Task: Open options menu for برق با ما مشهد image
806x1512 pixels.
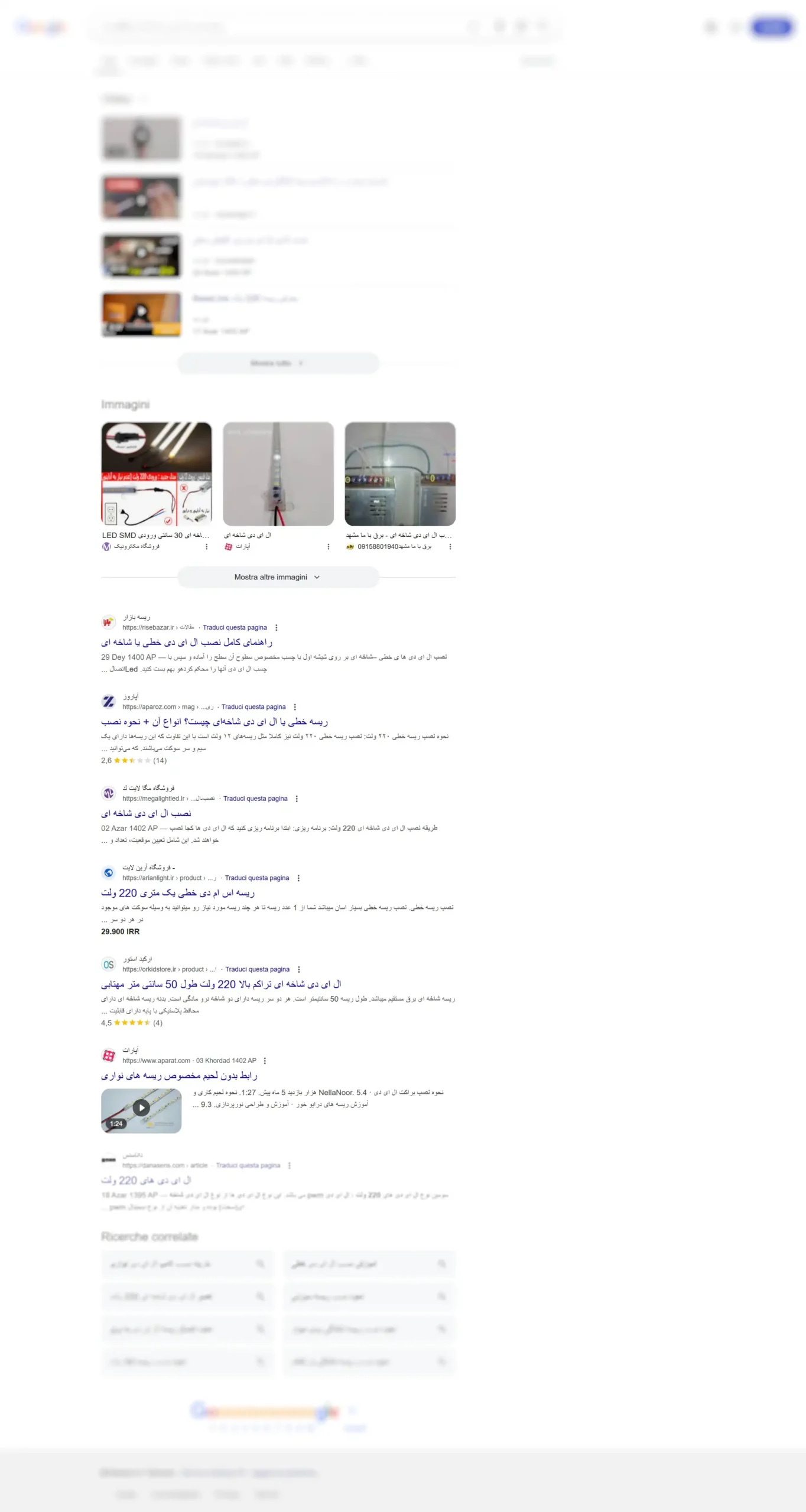Action: [x=450, y=547]
